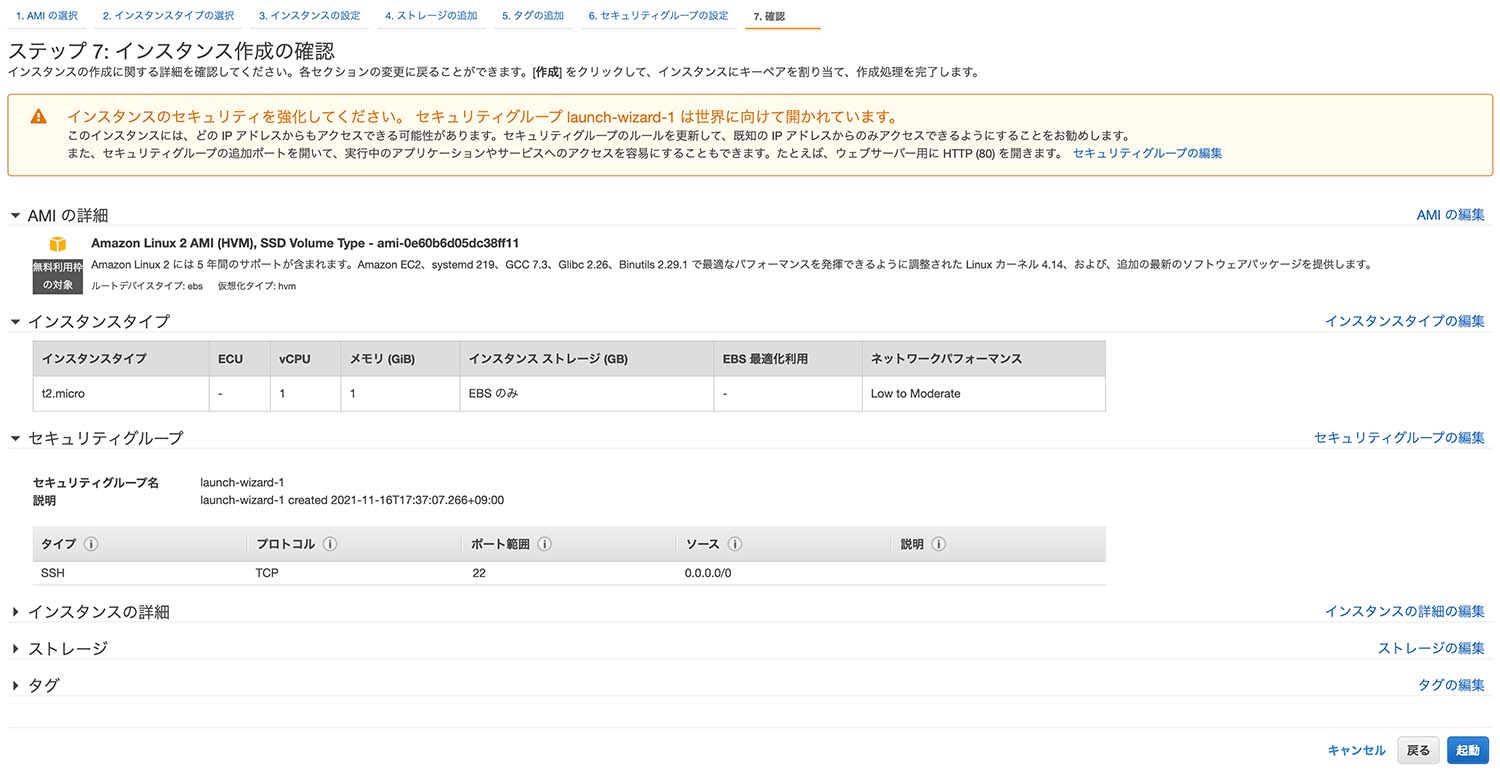Click the ルートデバイスタイプ: ebs text
The image size is (1500, 780).
pyautogui.click(x=146, y=286)
